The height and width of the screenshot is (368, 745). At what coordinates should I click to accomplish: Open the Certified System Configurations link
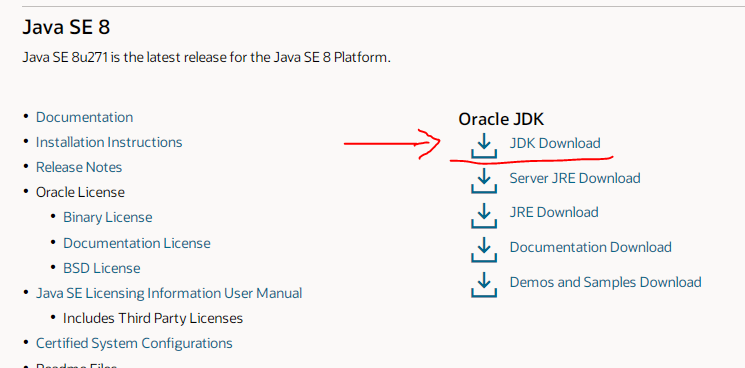134,343
